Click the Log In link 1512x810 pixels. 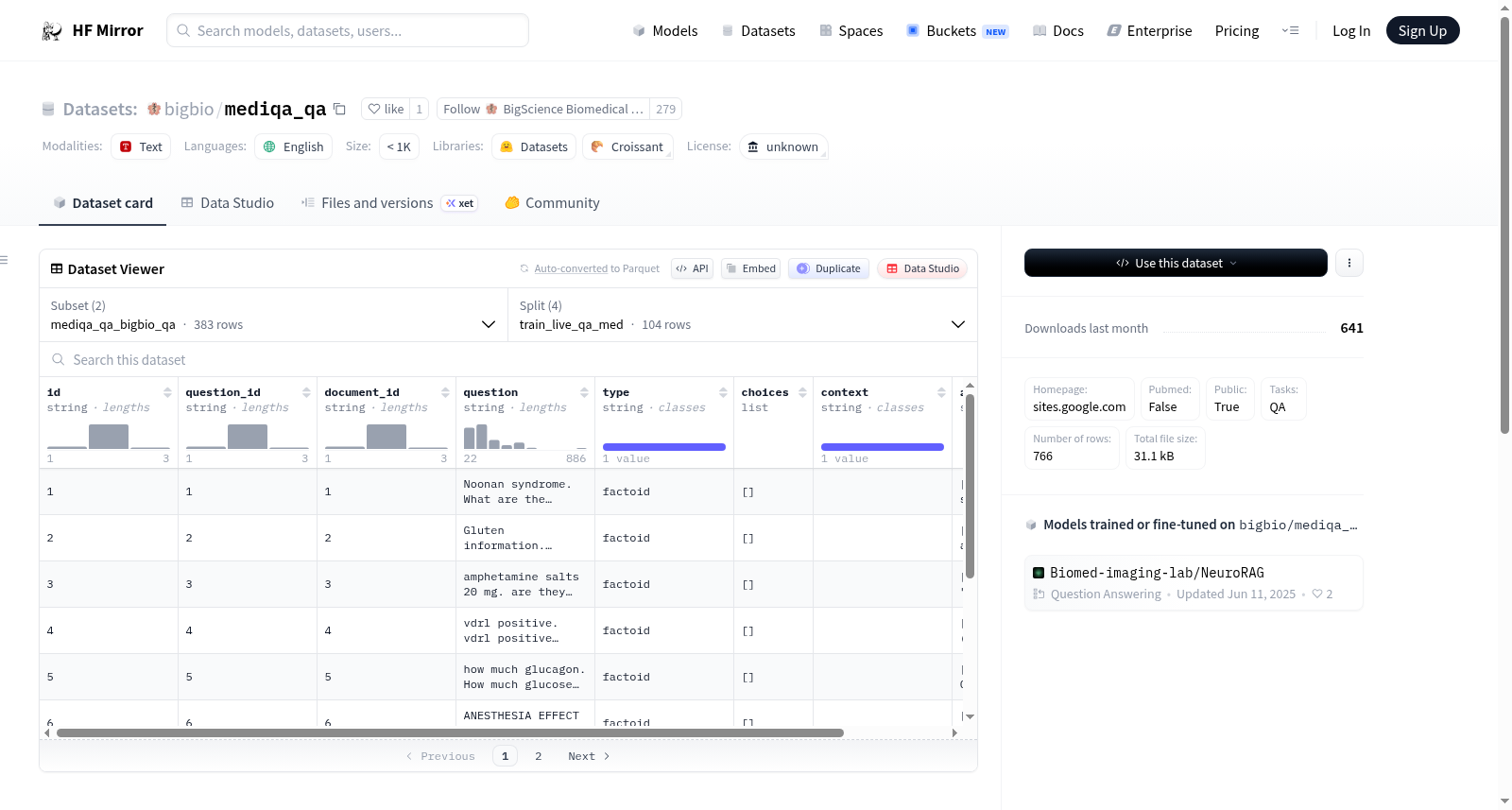tap(1351, 31)
